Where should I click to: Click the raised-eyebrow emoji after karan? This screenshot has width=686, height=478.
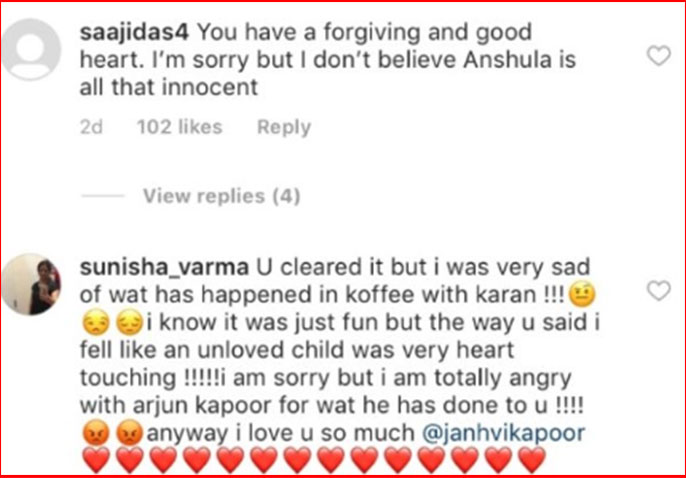click(x=582, y=295)
